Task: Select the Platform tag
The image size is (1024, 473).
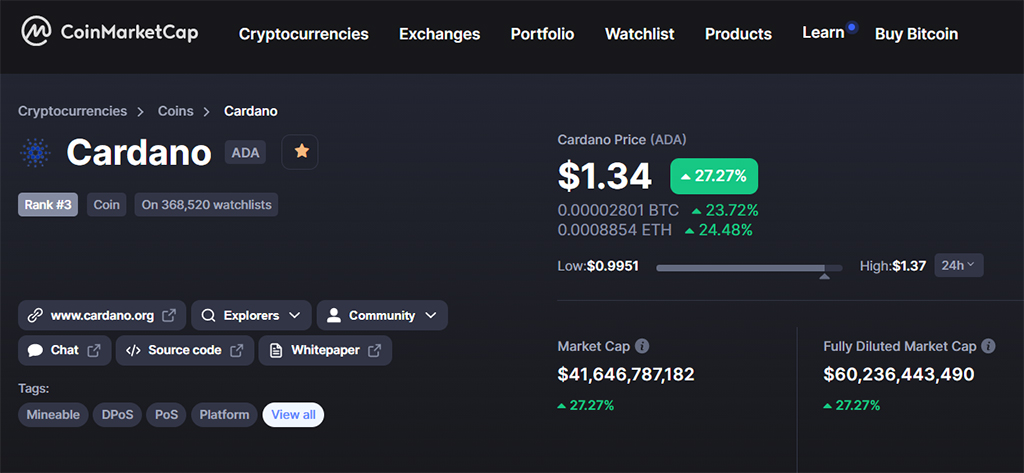Action: (x=224, y=415)
